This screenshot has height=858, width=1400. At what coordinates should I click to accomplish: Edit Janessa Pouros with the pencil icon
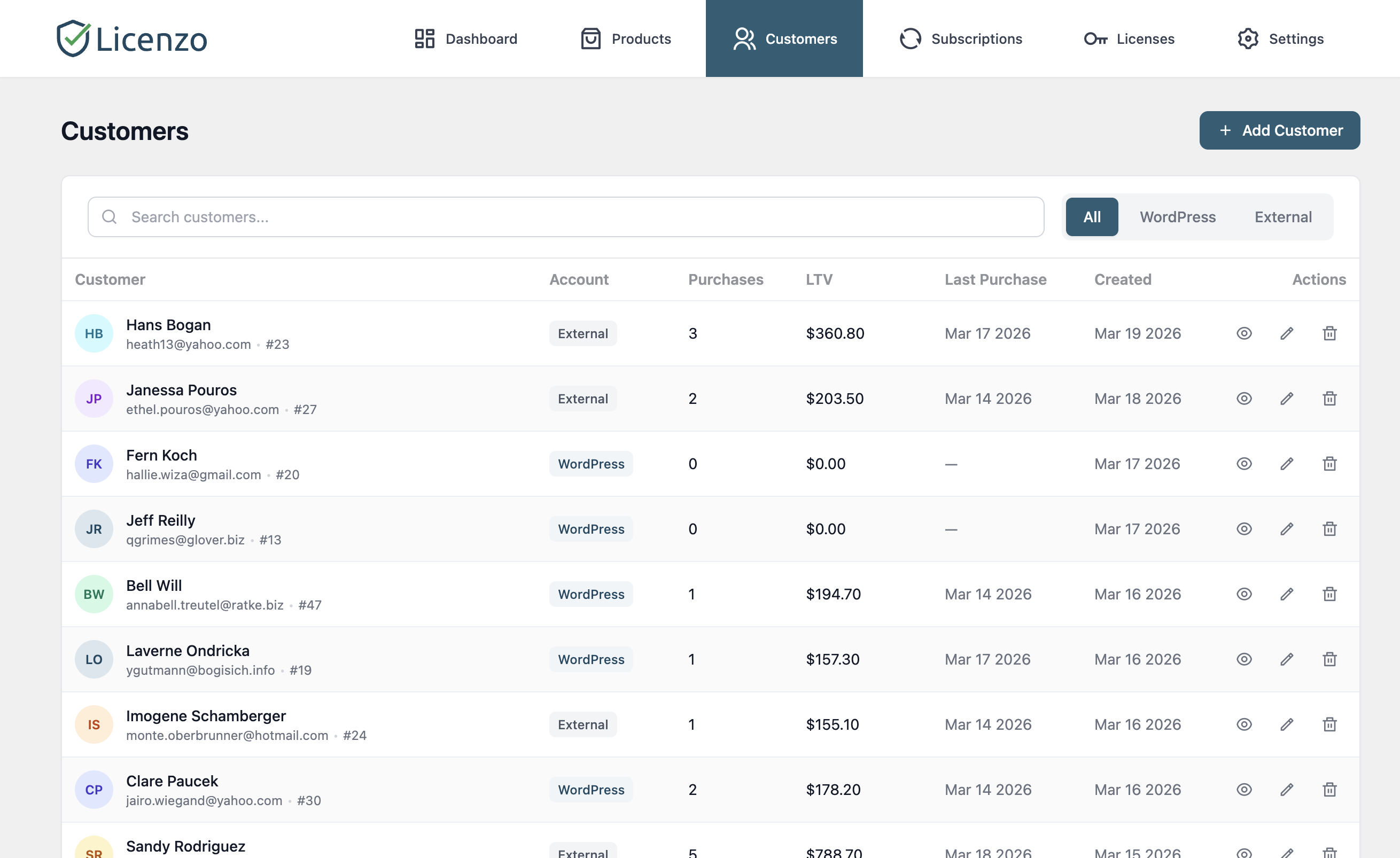[x=1286, y=399]
